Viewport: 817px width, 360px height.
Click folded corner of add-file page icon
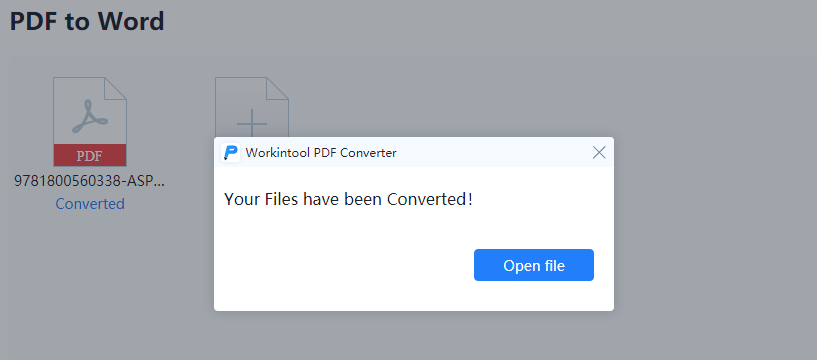coord(277,89)
